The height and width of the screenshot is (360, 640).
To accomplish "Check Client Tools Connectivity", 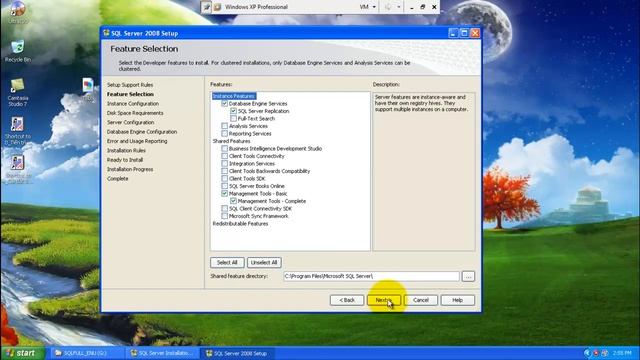I will (224, 156).
